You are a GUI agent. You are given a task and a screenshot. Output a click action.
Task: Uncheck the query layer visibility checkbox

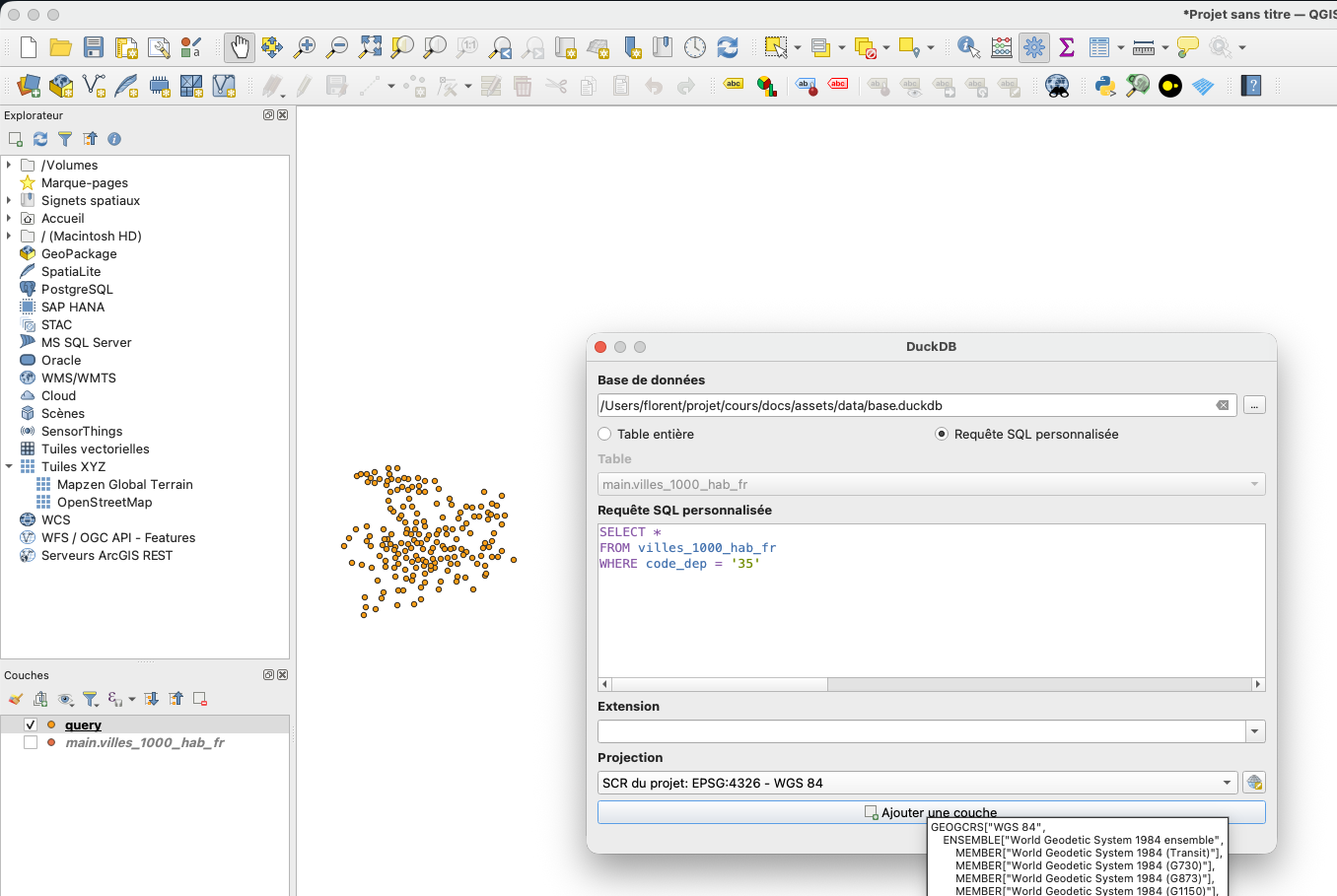click(31, 724)
